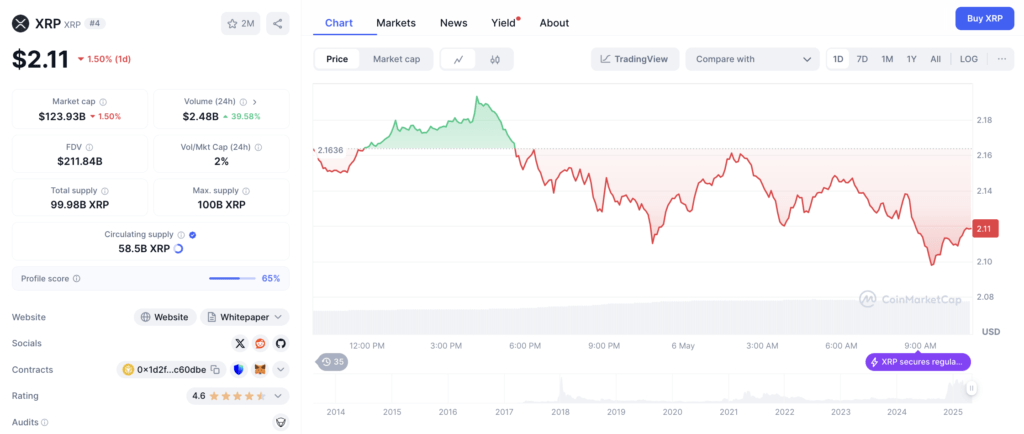The image size is (1024, 434).
Task: Switch to the Markets tab
Action: (396, 23)
